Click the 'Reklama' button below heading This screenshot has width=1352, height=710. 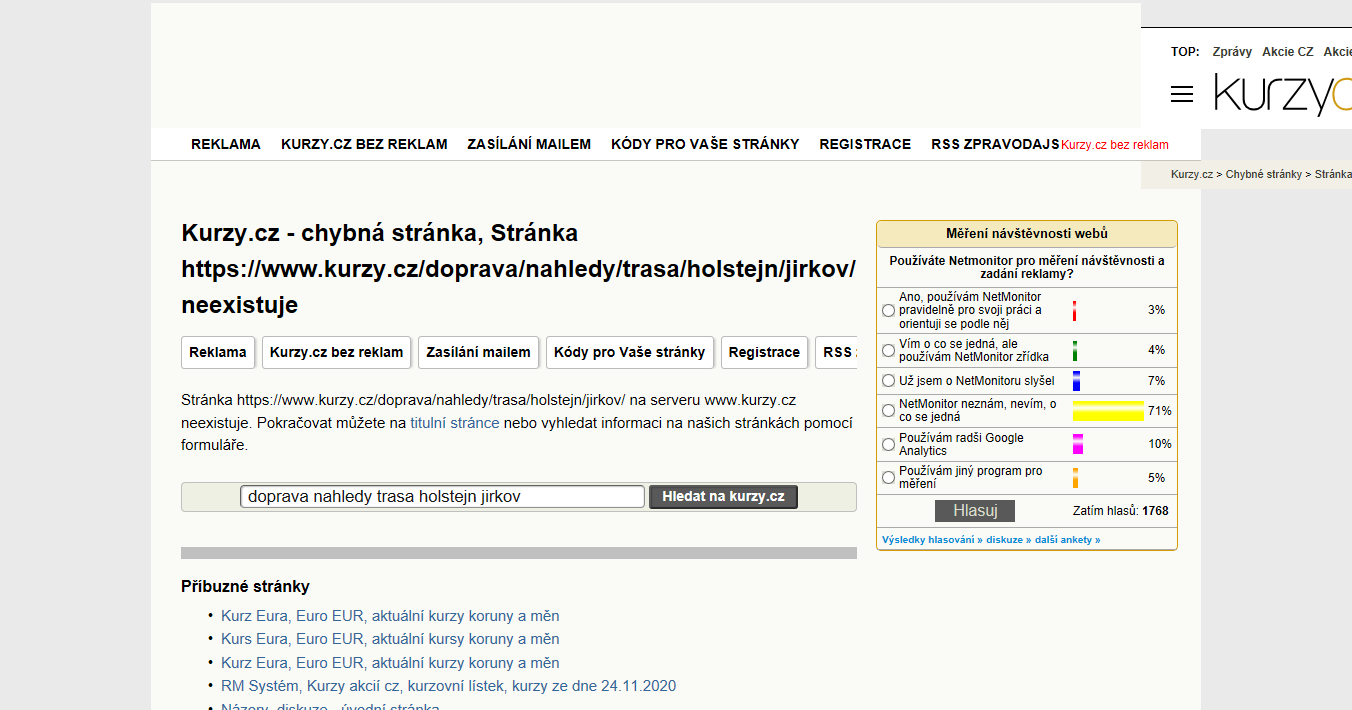tap(218, 352)
